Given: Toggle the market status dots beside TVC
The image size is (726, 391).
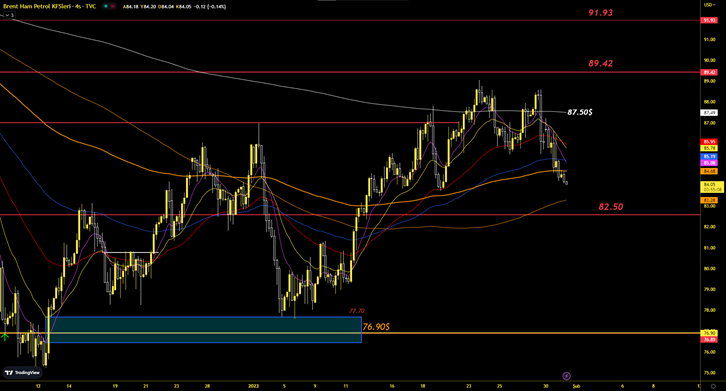Looking at the screenshot, I should 110,6.
